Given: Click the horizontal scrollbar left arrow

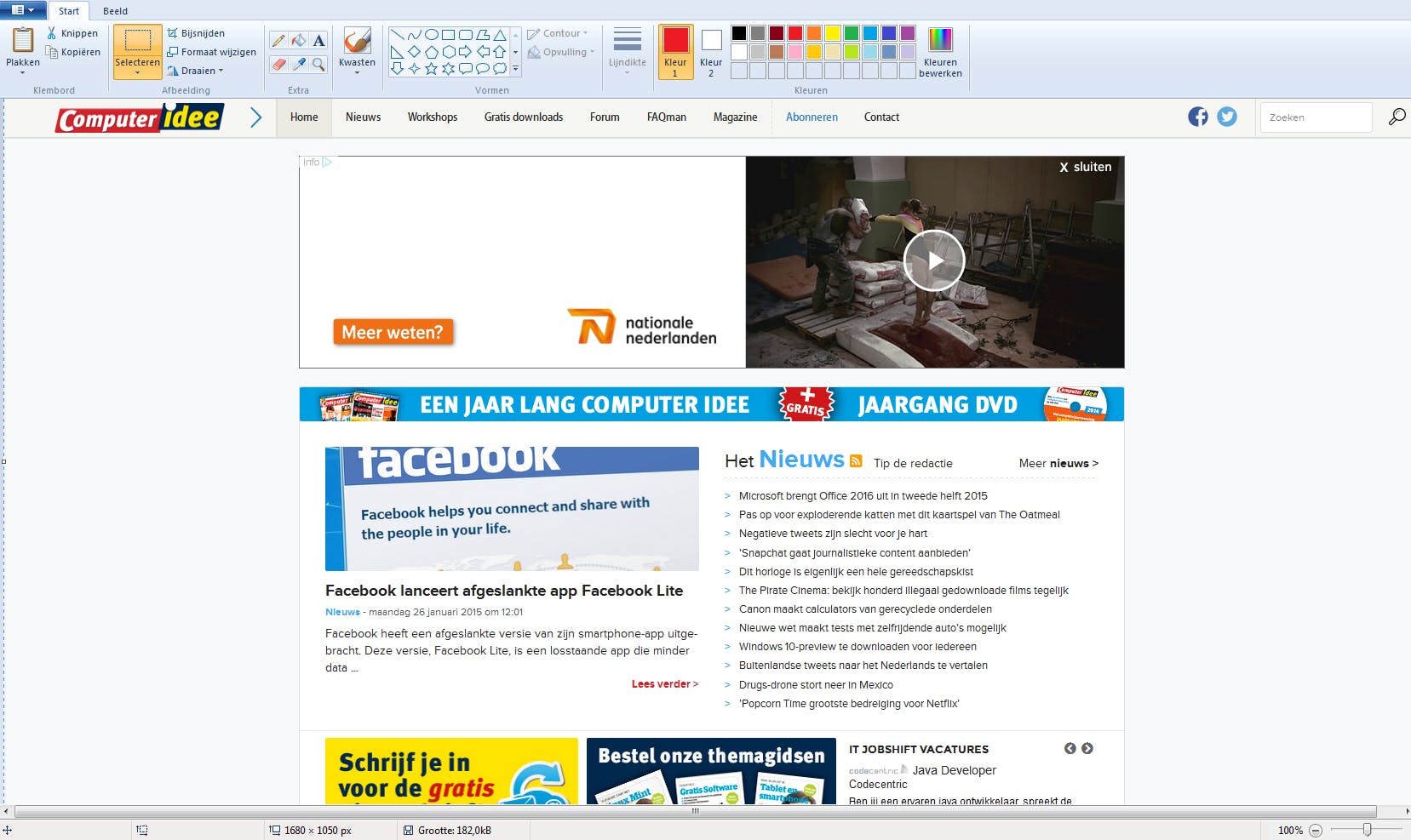Looking at the screenshot, I should (6, 811).
